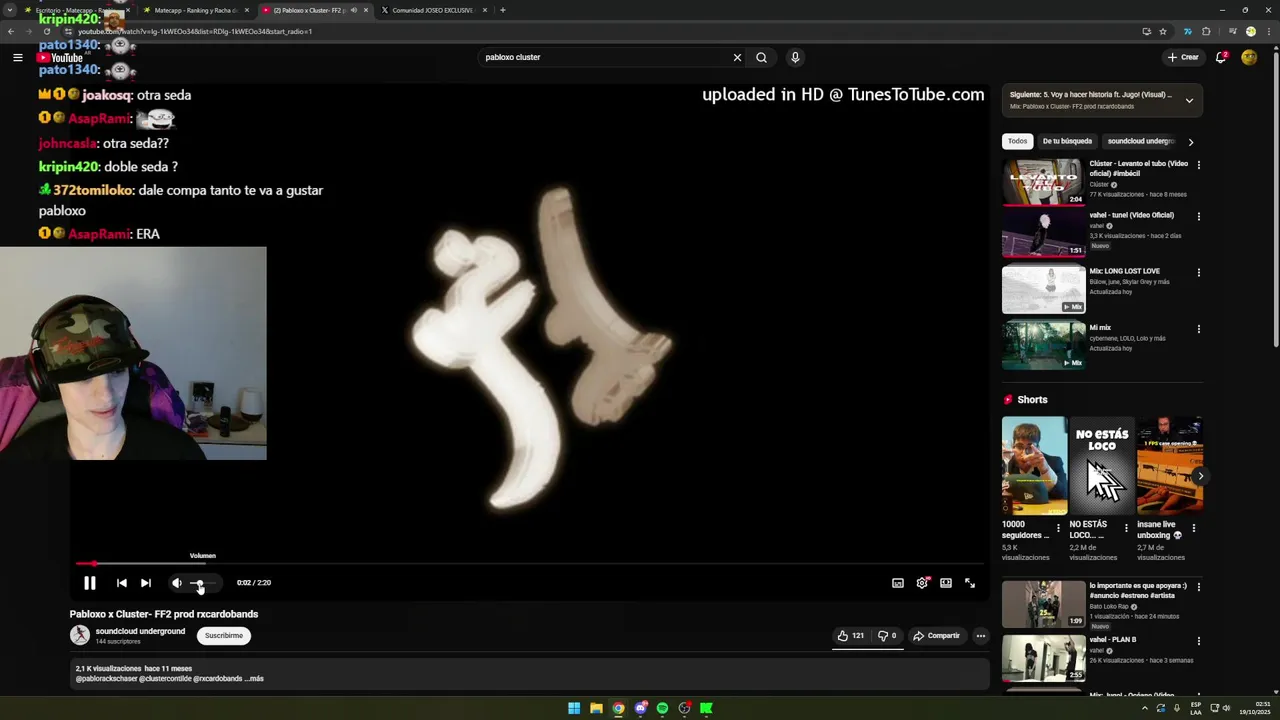Open a new browser tab
Viewport: 1280px width, 720px height.
coord(502,10)
